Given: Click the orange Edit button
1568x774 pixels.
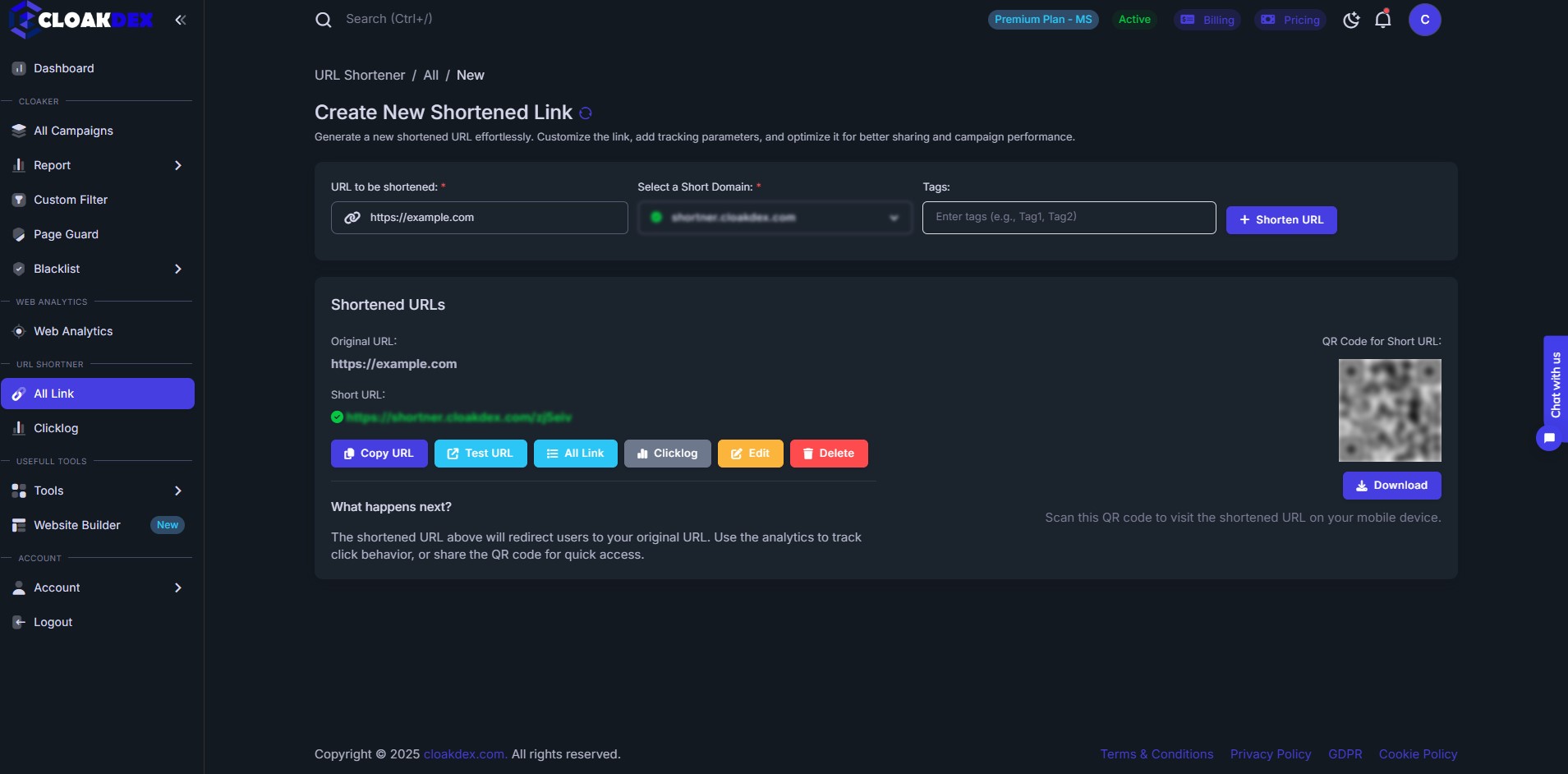Looking at the screenshot, I should 751,454.
